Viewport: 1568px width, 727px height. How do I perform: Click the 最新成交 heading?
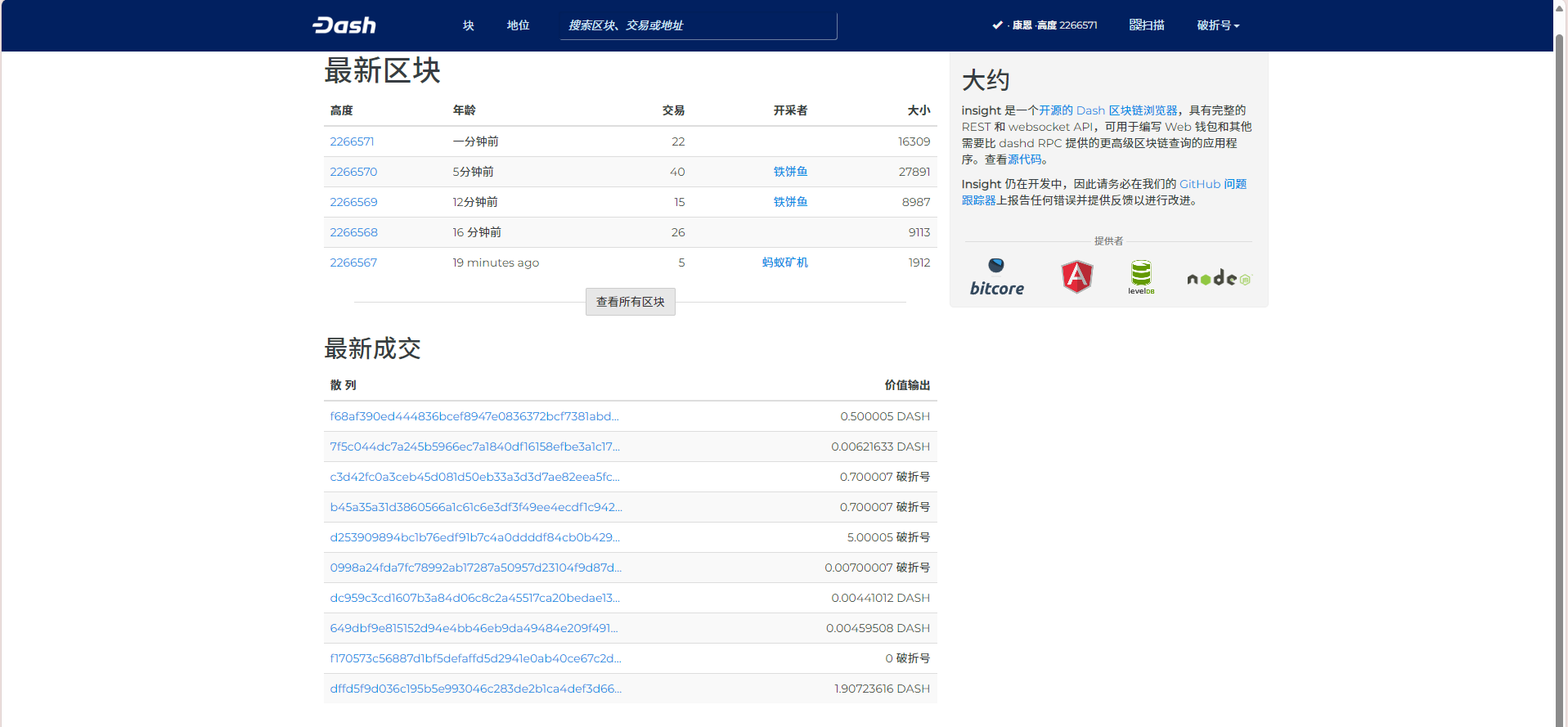(372, 349)
